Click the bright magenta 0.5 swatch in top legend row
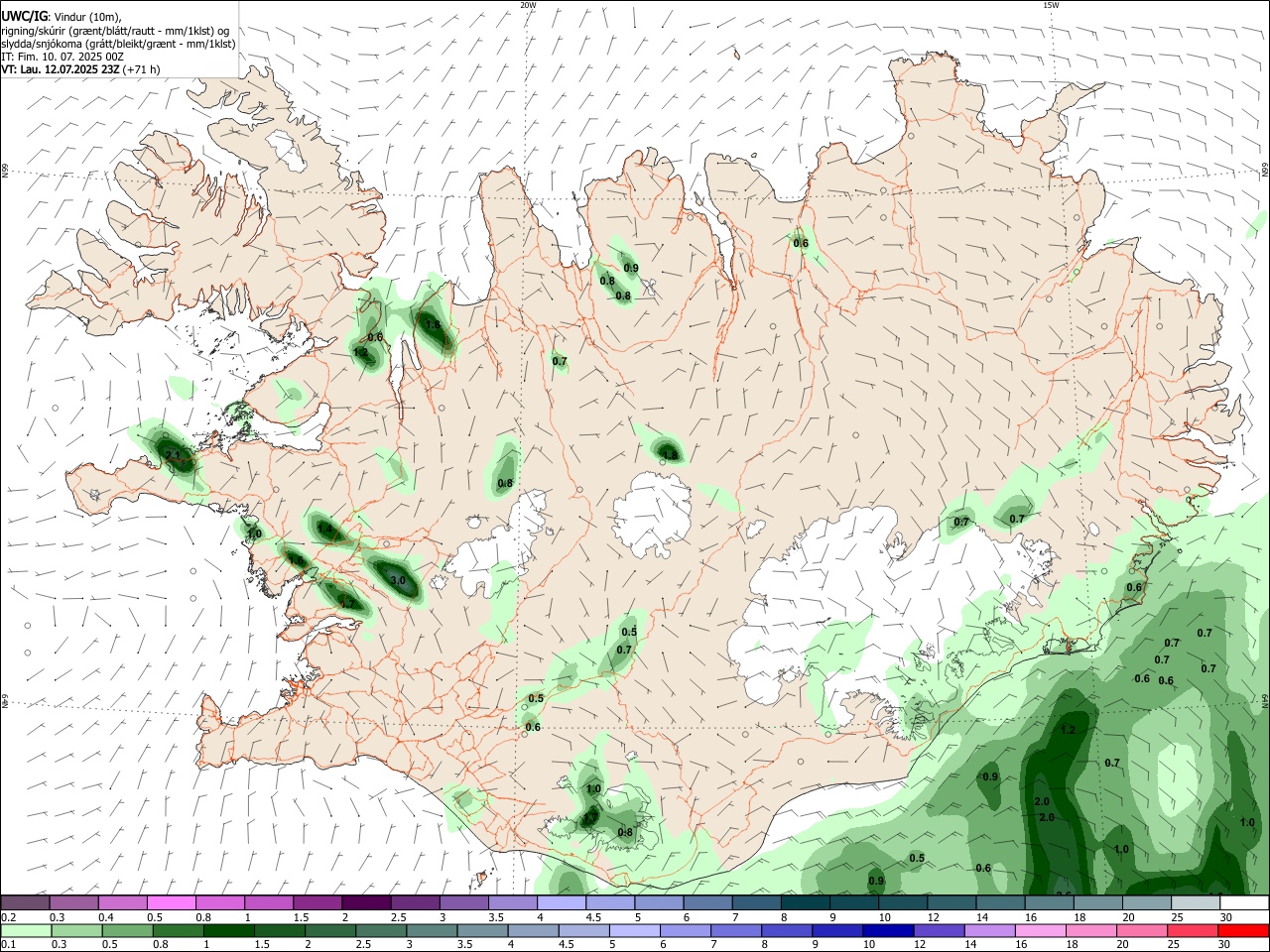Viewport: 1270px width, 952px height. [x=171, y=903]
